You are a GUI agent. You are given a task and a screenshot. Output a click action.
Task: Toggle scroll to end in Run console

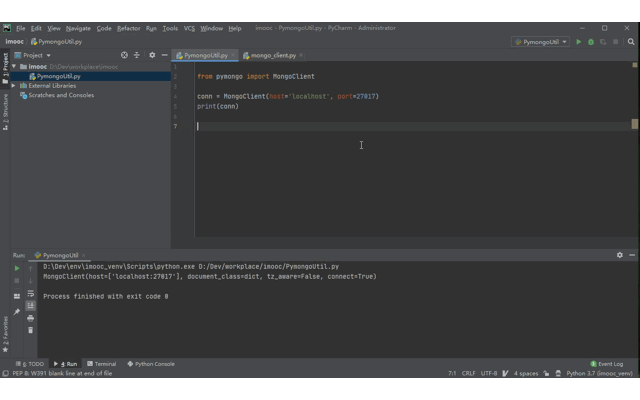(31, 305)
